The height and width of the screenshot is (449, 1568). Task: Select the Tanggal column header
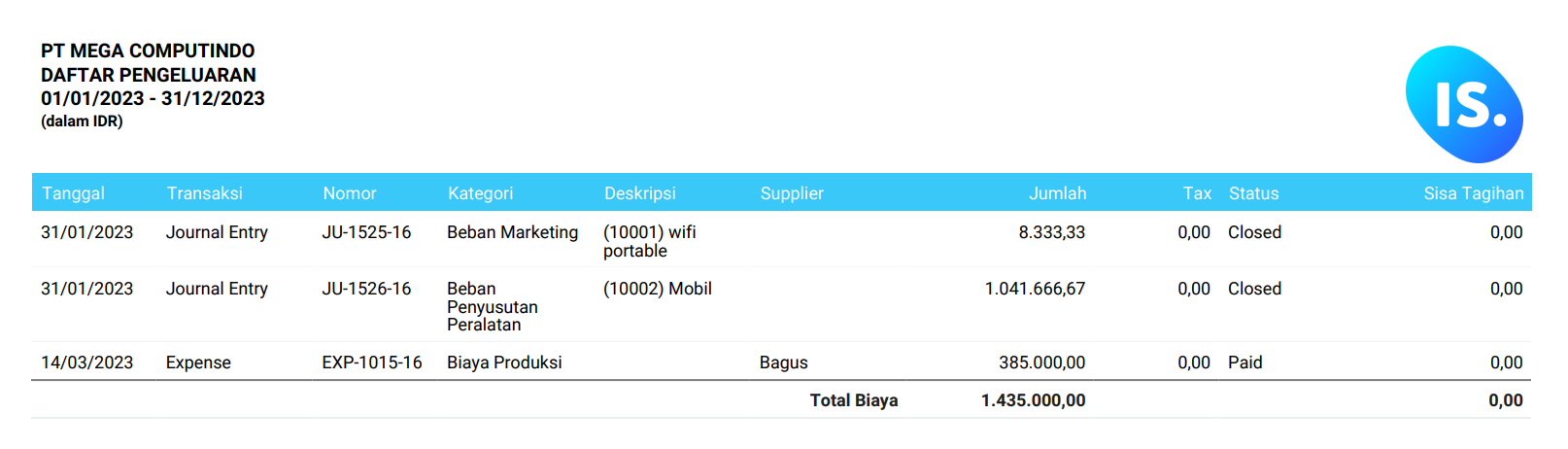pos(73,193)
